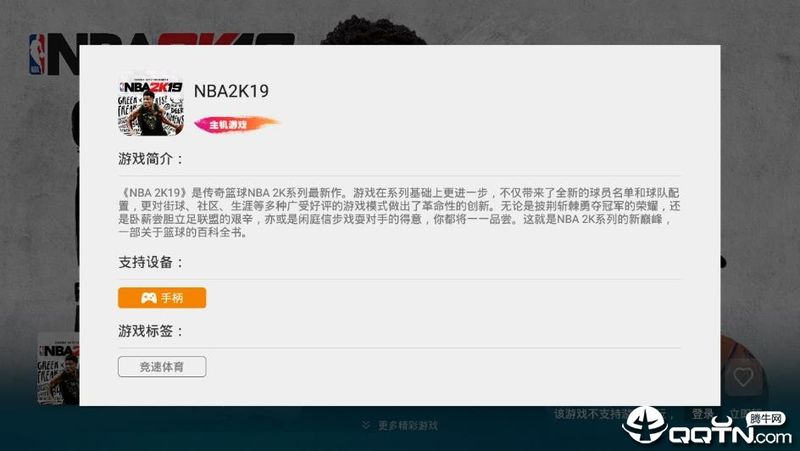Select the 竞速体育 game tag

coord(162,367)
